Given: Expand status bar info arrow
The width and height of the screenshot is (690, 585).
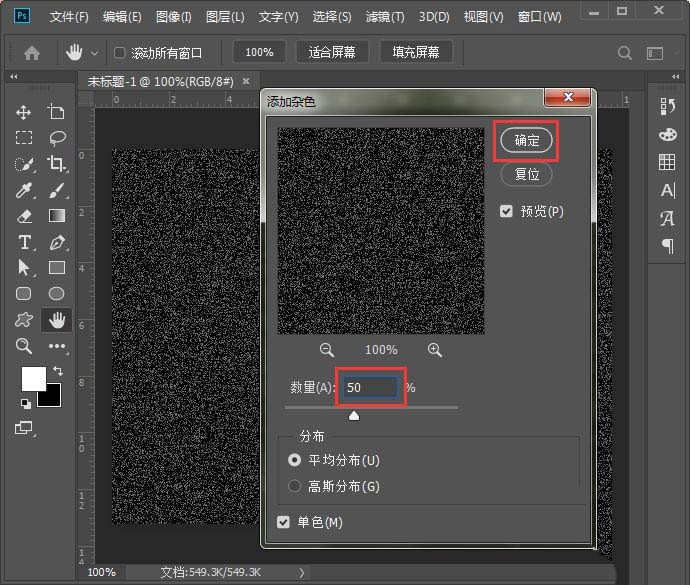Looking at the screenshot, I should tap(303, 572).
